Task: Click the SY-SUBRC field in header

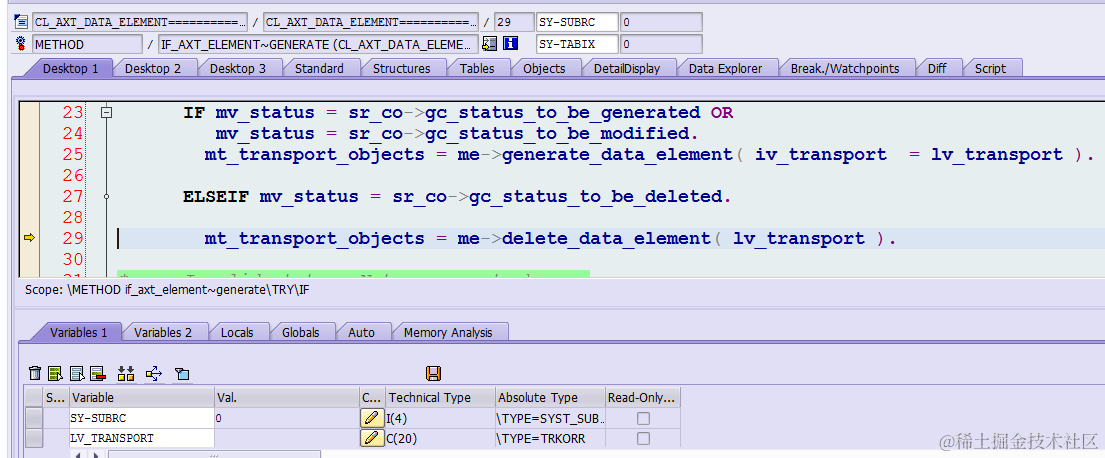Action: (x=577, y=22)
